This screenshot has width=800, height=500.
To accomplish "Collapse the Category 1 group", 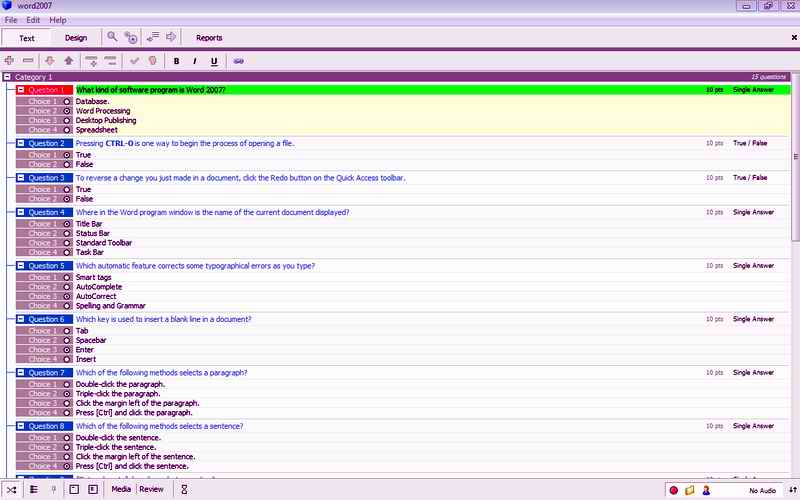I will (x=7, y=77).
